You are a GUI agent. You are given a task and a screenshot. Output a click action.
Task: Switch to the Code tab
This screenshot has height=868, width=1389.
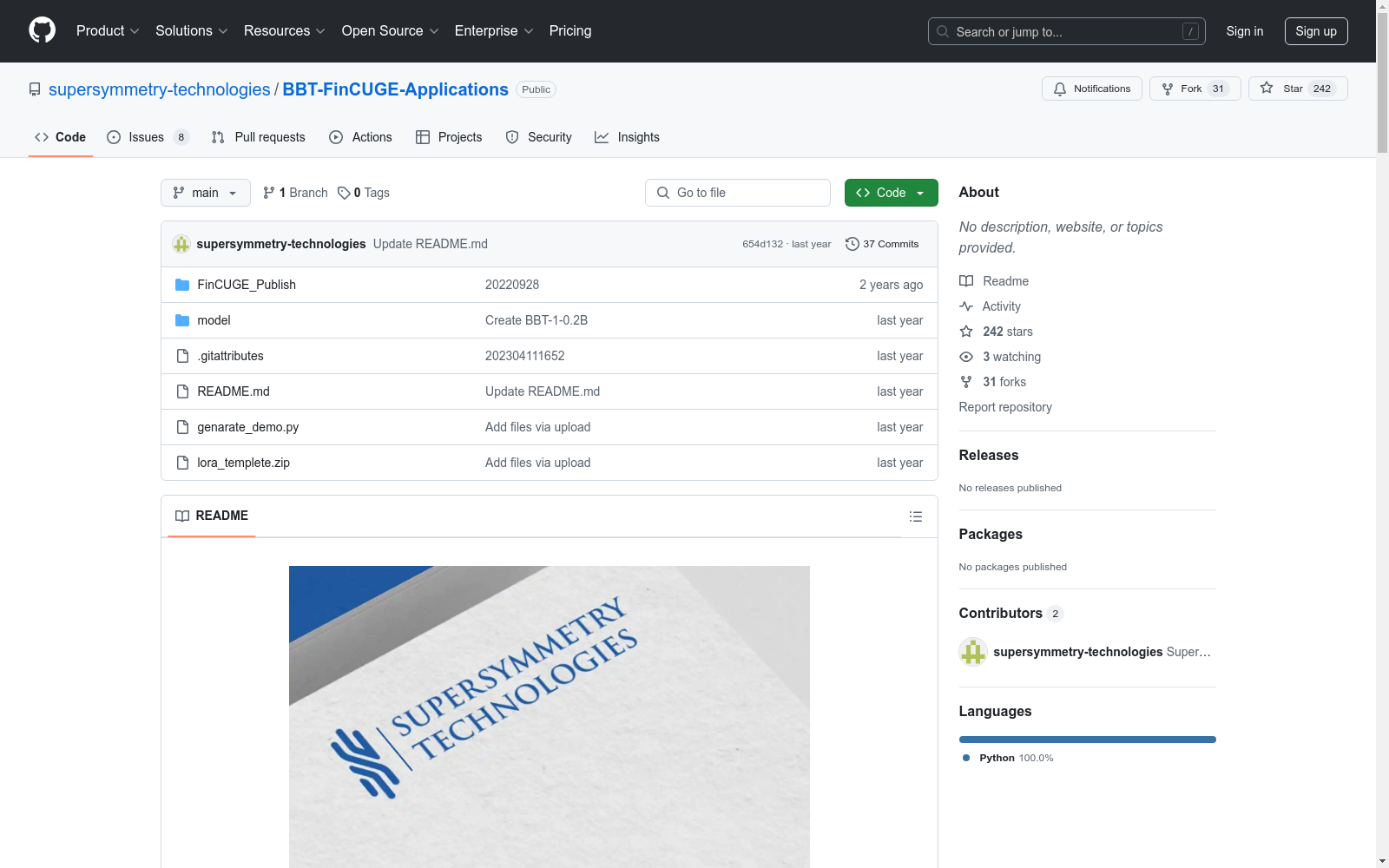click(x=60, y=137)
